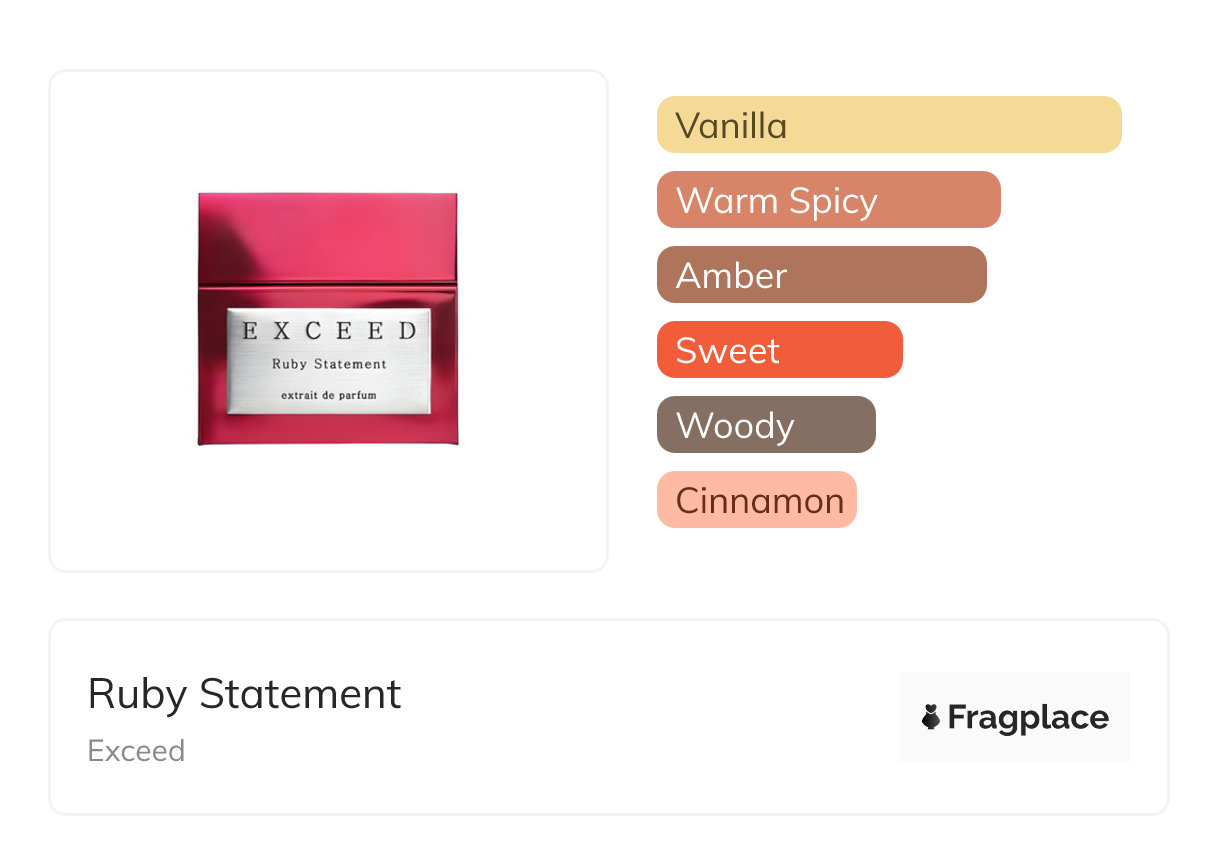Choose the Sweet accord bar
Image resolution: width=1218 pixels, height=864 pixels.
point(779,350)
